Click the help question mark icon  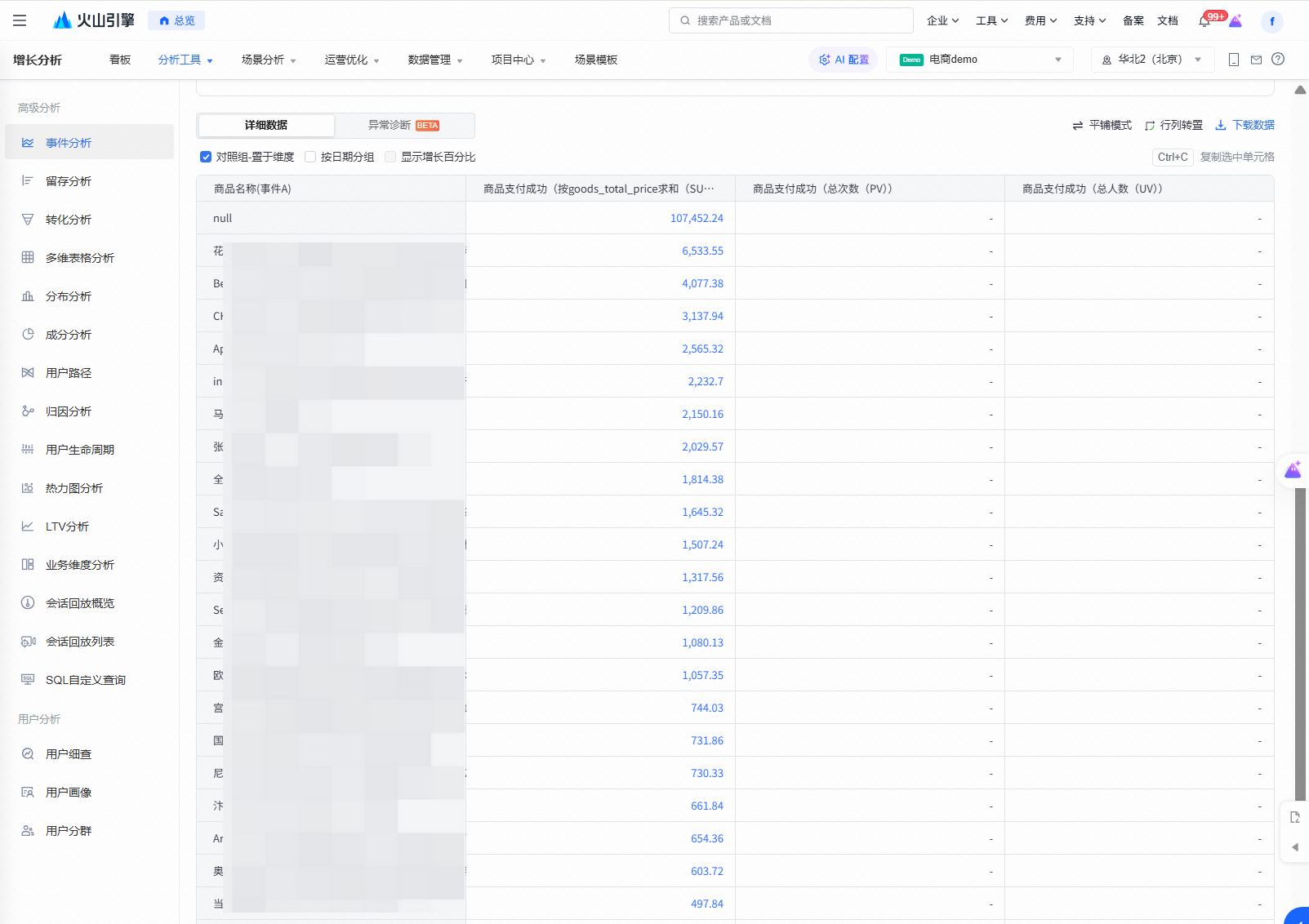coord(1278,60)
